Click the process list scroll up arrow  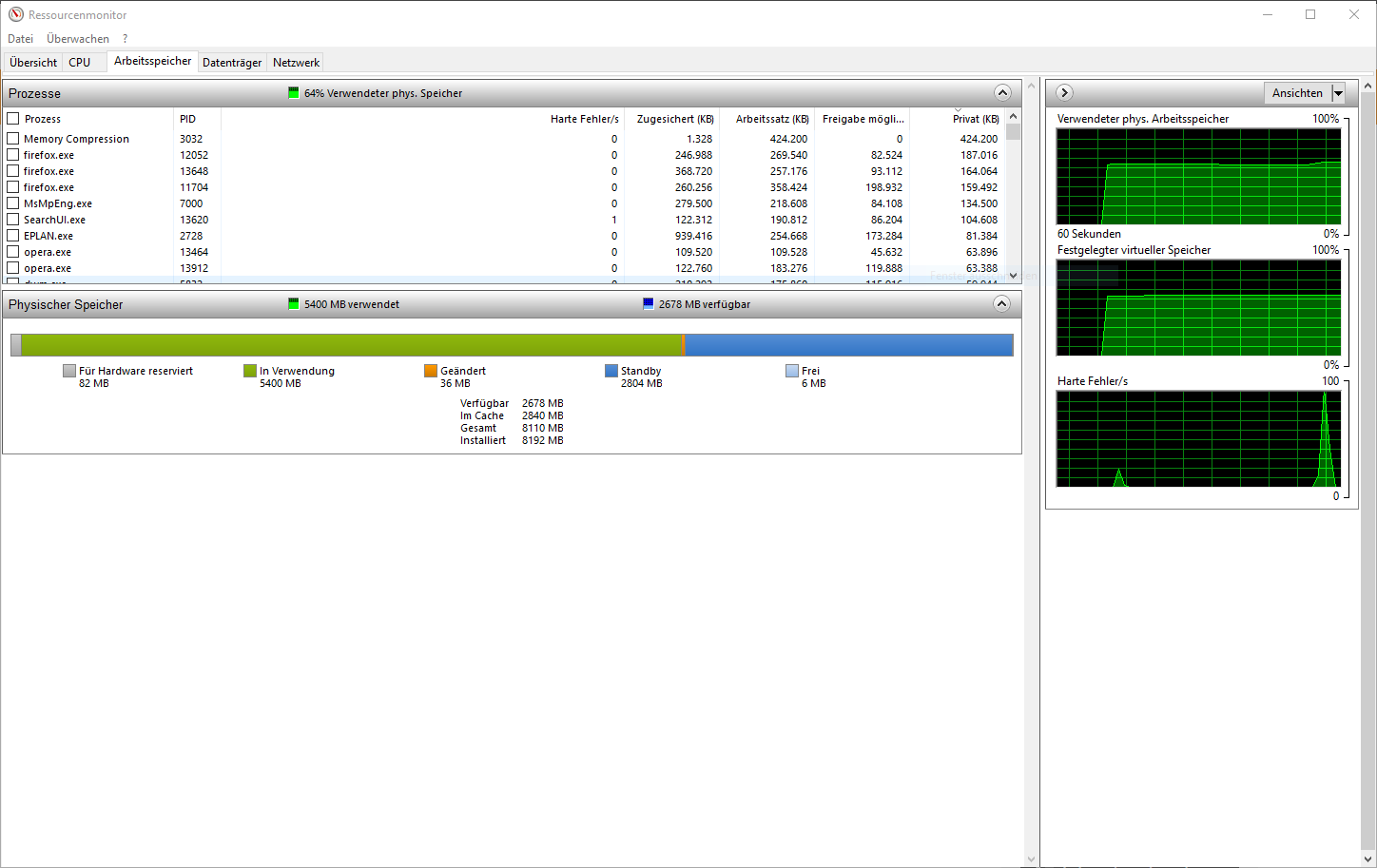tap(1013, 116)
